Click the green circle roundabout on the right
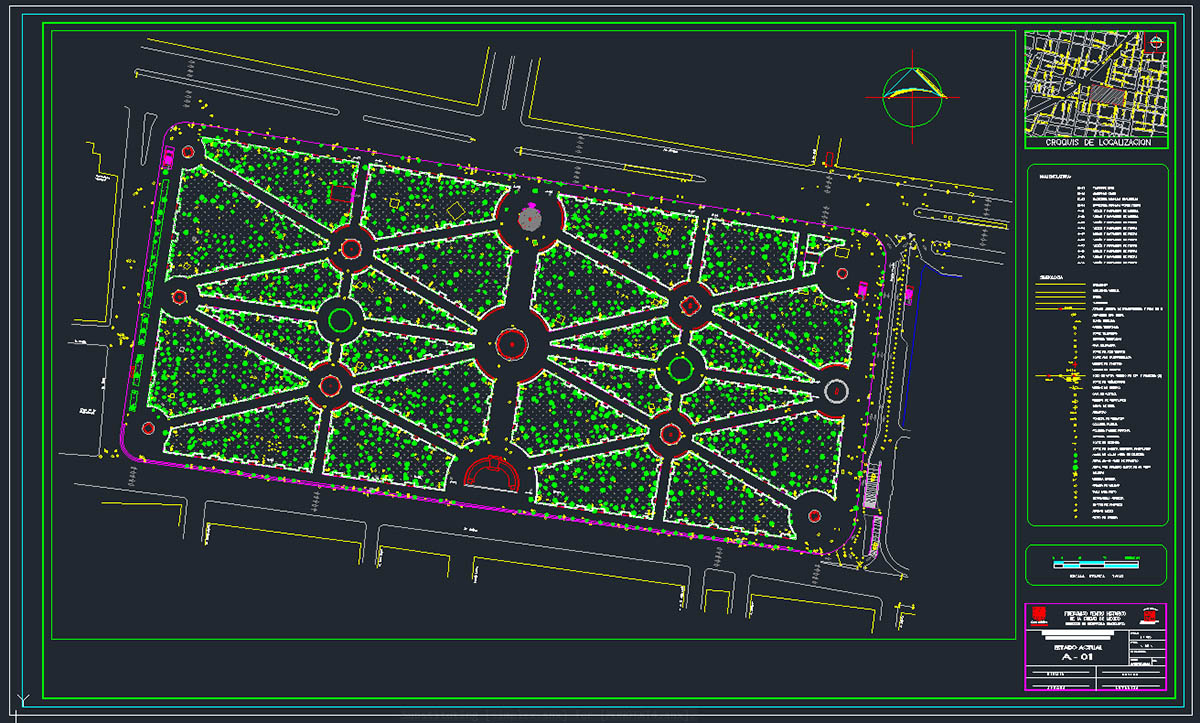The height and width of the screenshot is (723, 1200). (681, 369)
